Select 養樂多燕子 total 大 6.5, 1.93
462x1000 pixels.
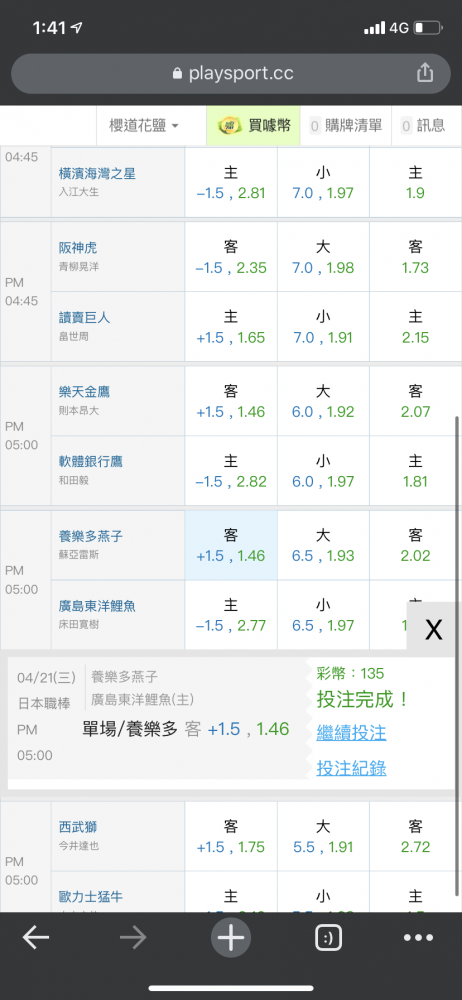pyautogui.click(x=323, y=545)
